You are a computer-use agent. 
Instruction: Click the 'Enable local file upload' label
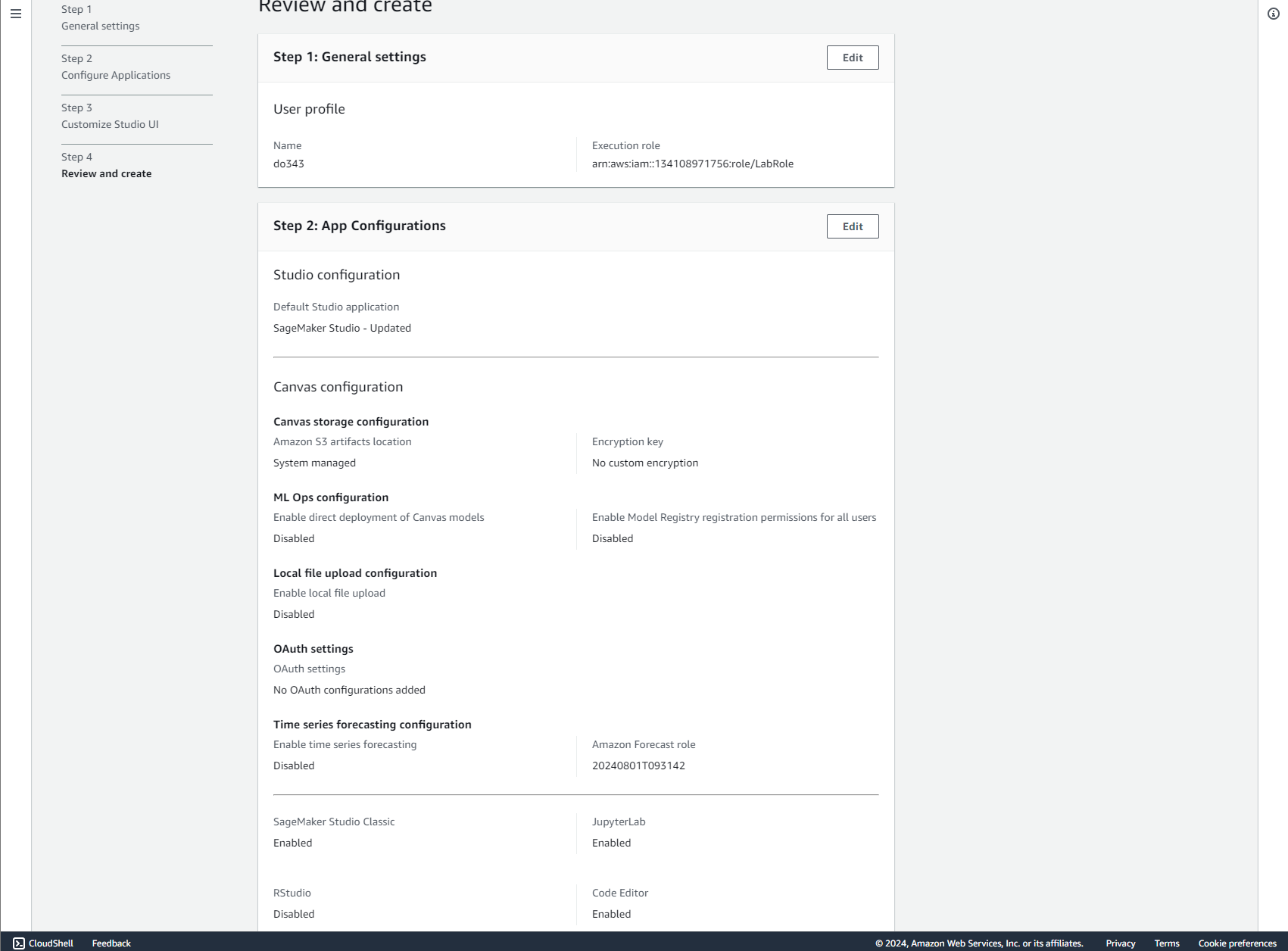pos(329,593)
